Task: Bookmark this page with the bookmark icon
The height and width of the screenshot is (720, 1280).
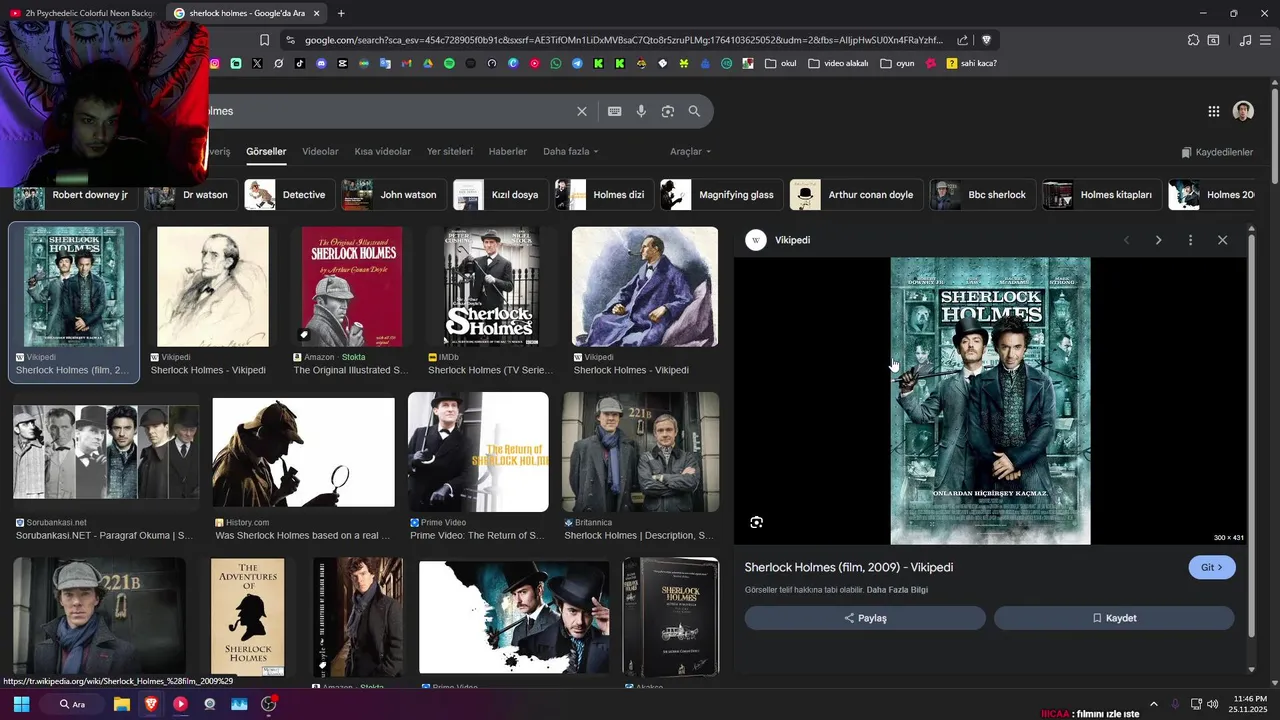Action: click(x=264, y=40)
